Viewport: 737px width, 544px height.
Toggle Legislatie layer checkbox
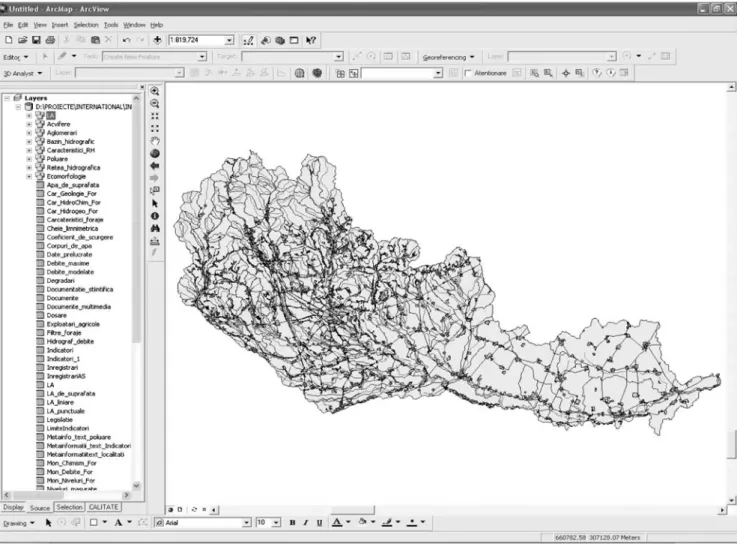(x=40, y=420)
